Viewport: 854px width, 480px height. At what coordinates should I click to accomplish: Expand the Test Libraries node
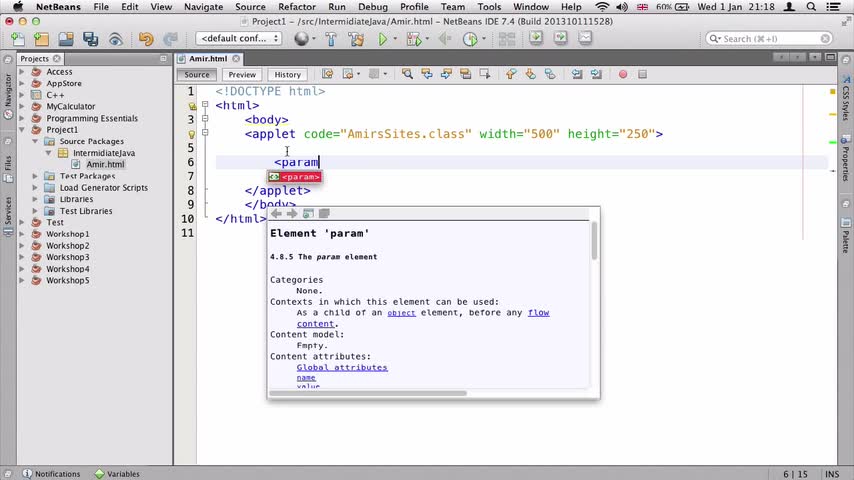click(x=35, y=211)
